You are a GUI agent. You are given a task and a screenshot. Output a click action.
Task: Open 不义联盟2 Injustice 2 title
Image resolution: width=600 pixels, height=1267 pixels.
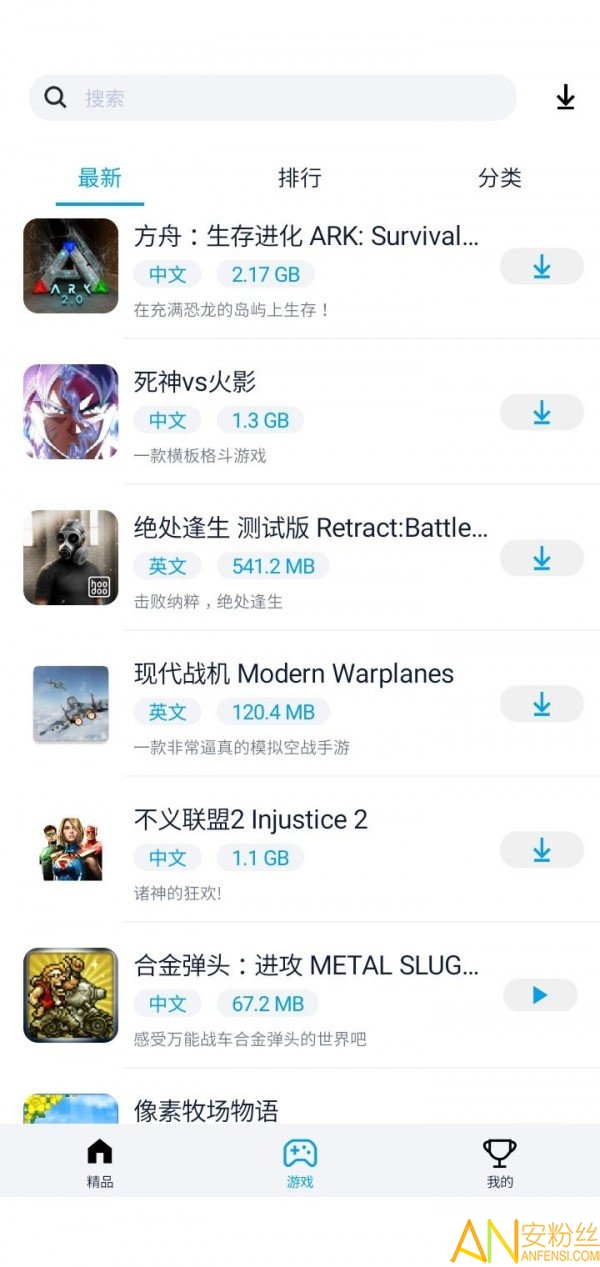[x=251, y=819]
